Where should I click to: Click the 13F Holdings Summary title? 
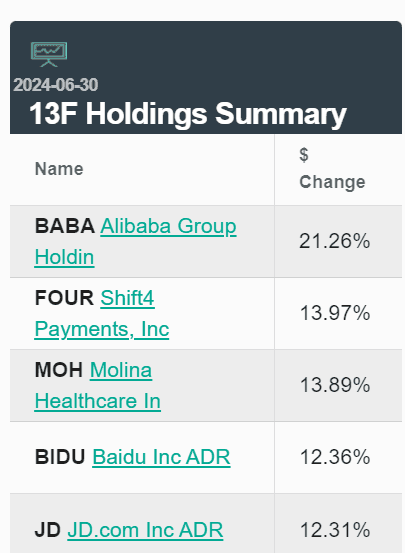[188, 114]
